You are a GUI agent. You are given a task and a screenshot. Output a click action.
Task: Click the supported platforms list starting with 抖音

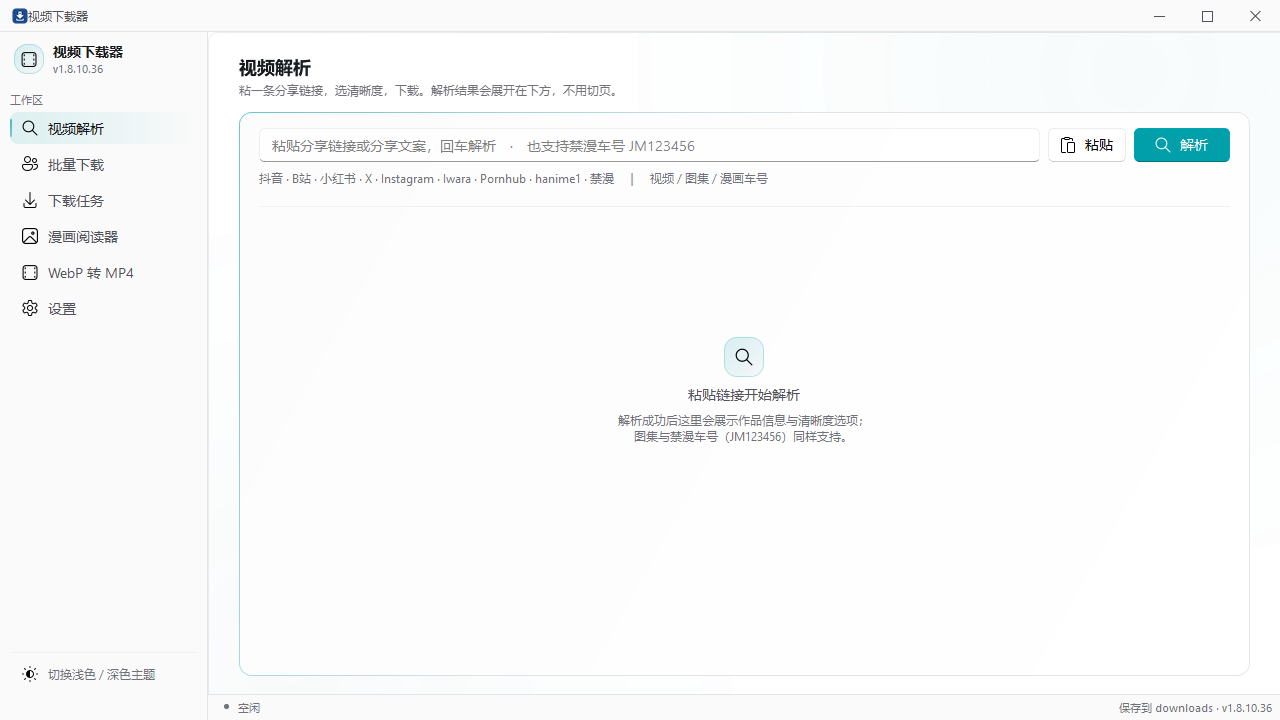coord(437,179)
